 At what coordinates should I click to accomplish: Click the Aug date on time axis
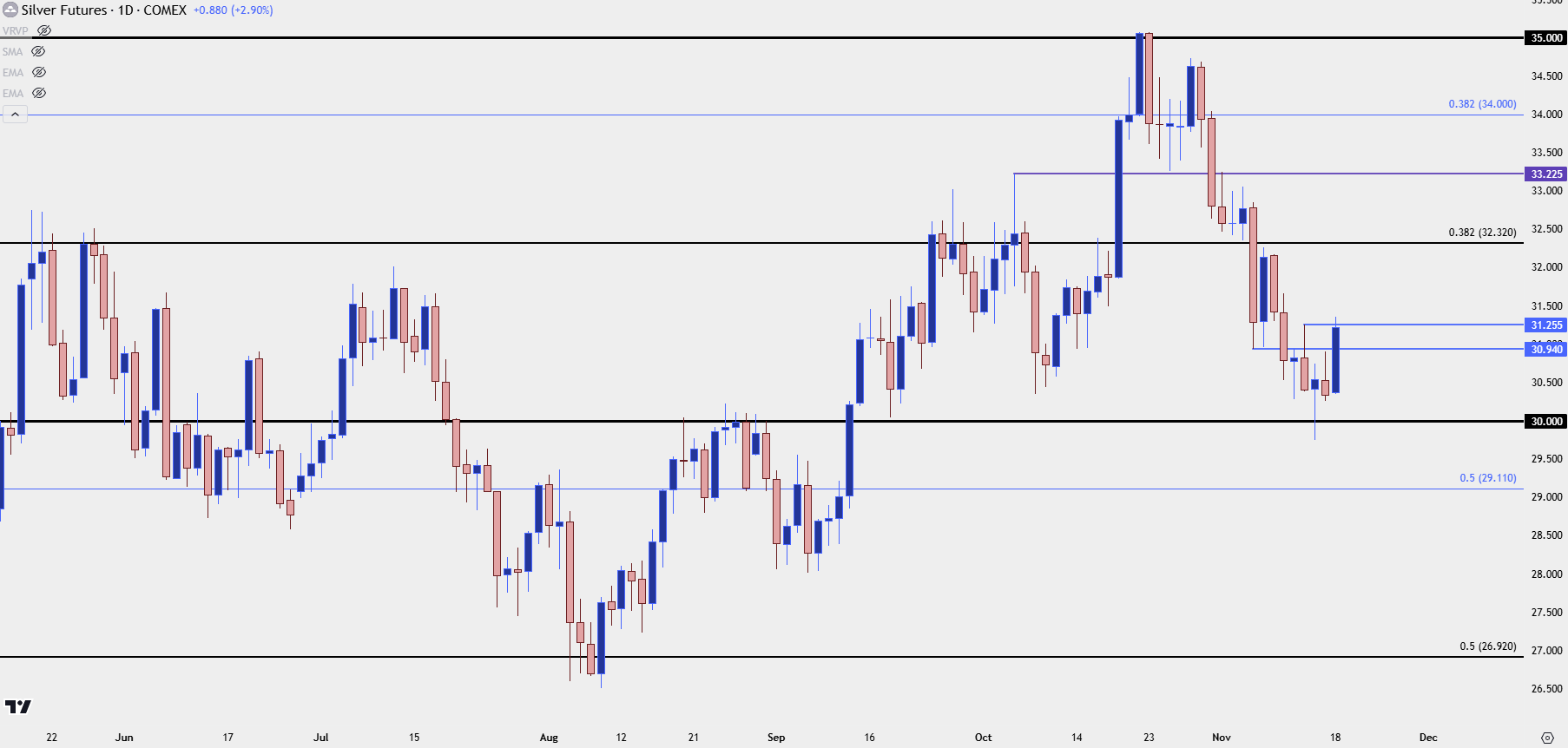click(x=549, y=738)
